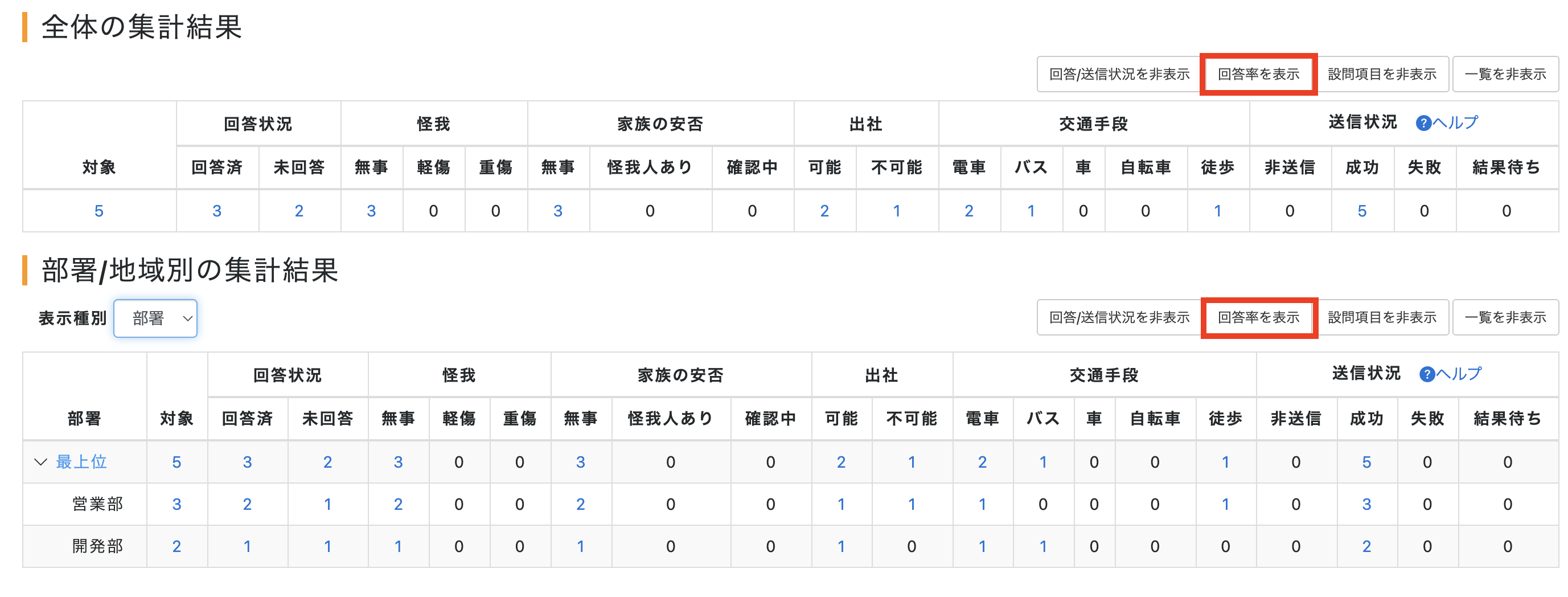This screenshot has height=597, width=1568.
Task: Click overall 未回答 count of 2
Action: pyautogui.click(x=299, y=211)
